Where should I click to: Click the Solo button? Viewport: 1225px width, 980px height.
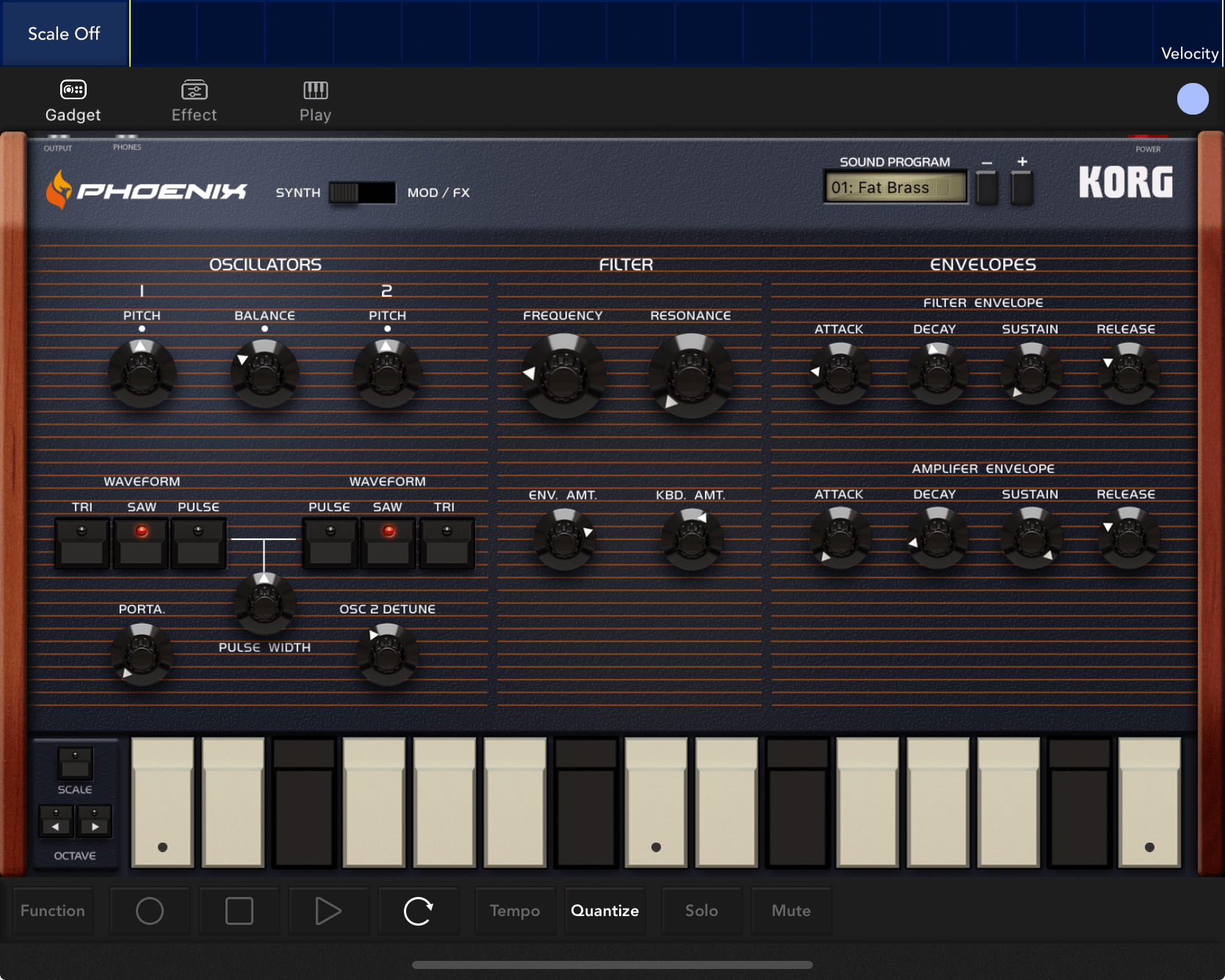702,911
